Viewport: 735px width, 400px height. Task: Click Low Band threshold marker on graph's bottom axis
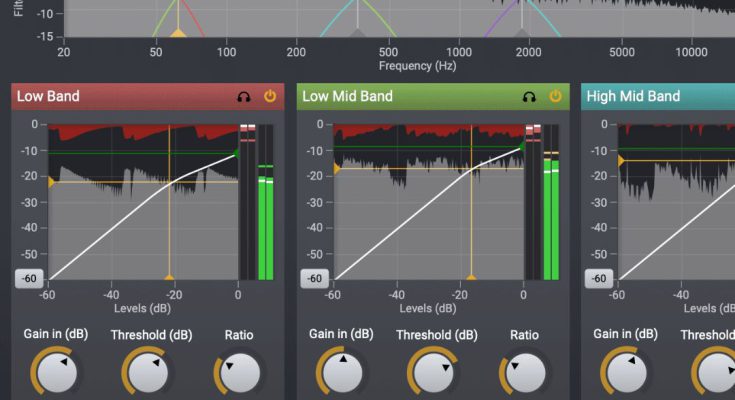click(169, 278)
